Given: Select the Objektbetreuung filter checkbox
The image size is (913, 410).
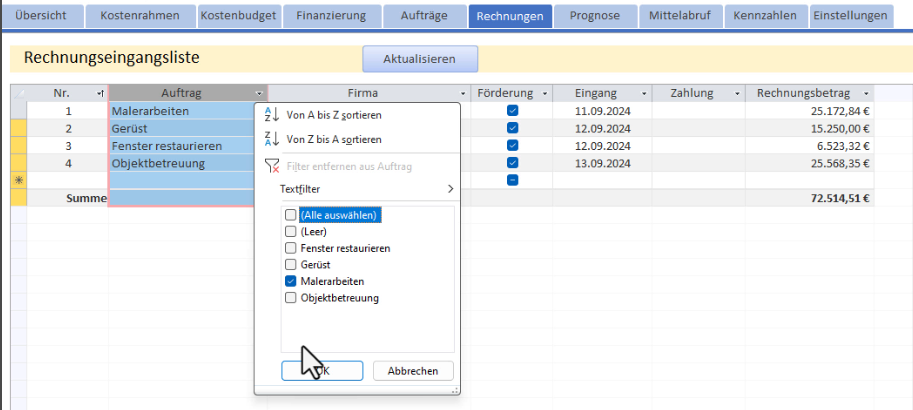Looking at the screenshot, I should (x=291, y=298).
